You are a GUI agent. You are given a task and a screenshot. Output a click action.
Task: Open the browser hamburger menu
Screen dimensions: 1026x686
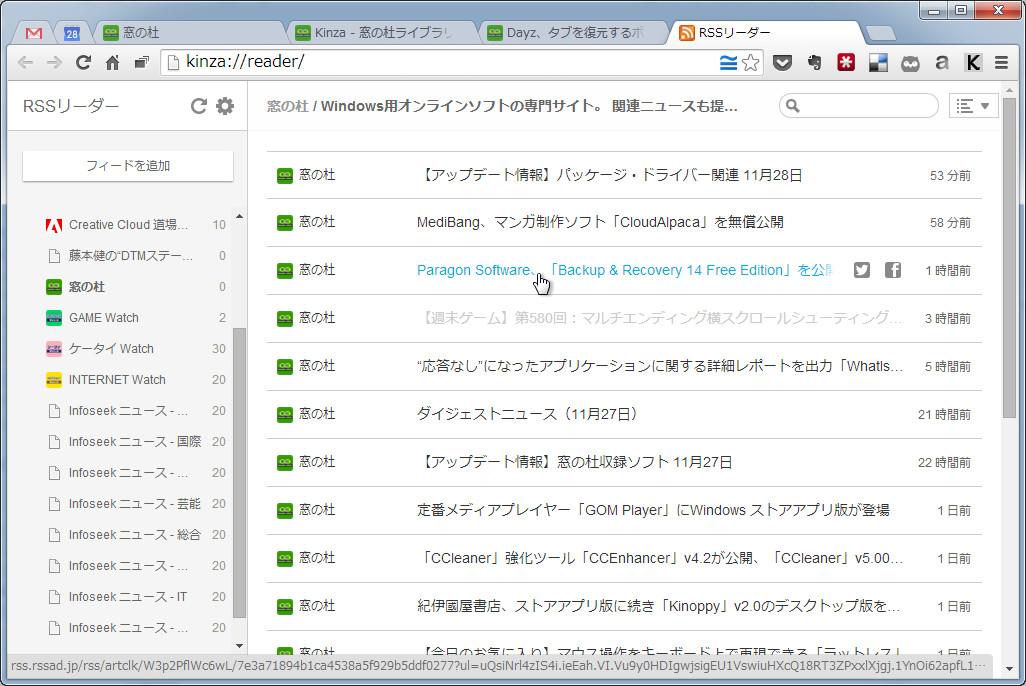[1001, 62]
